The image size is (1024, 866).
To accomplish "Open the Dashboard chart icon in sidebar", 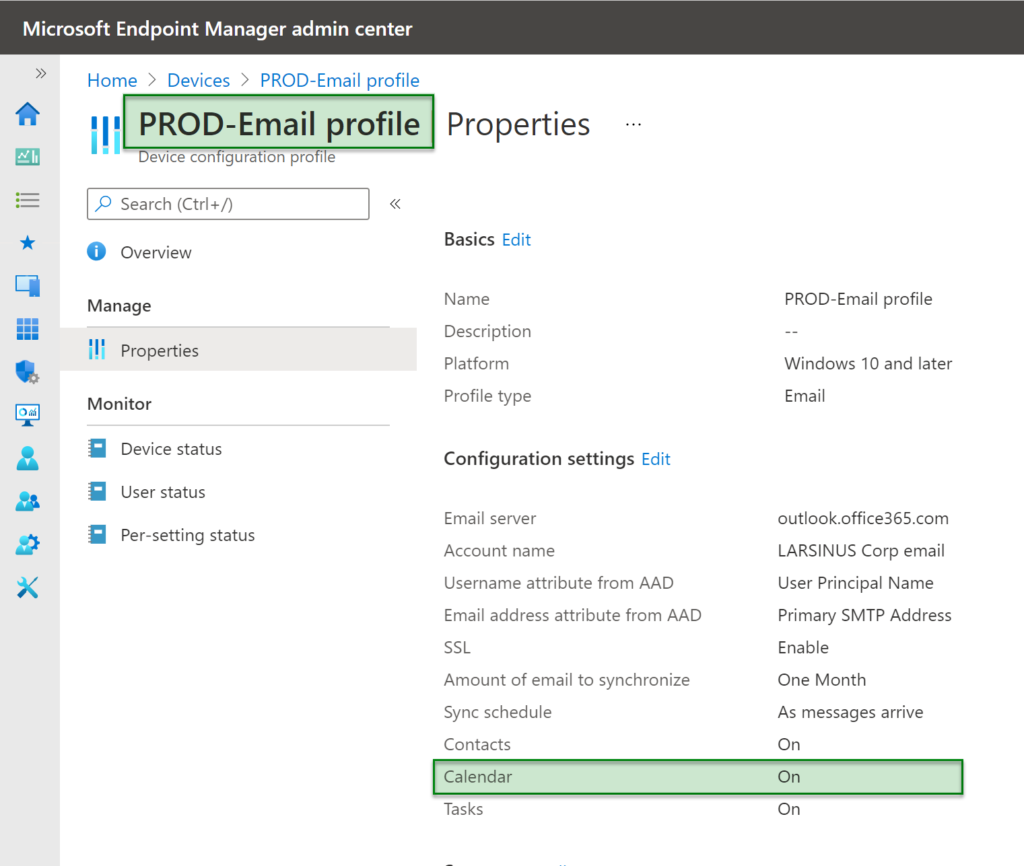I will 27,157.
